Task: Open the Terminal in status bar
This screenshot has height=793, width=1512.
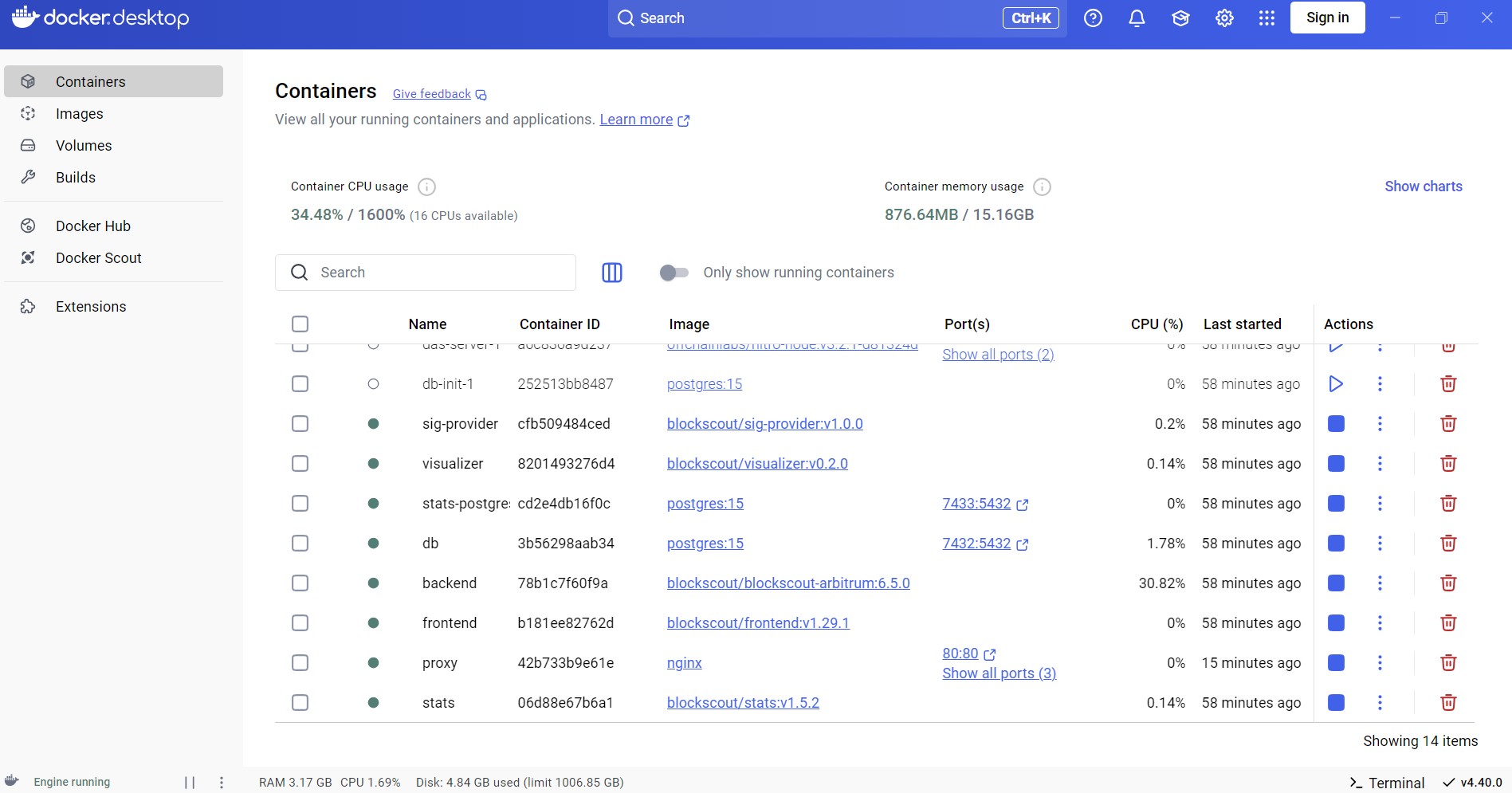Action: (x=1386, y=783)
